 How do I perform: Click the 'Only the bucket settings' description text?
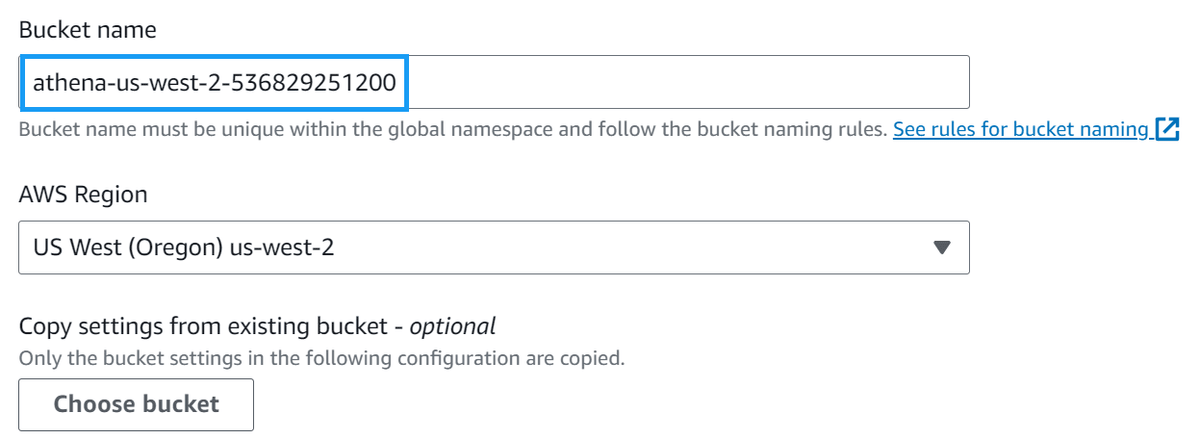[x=321, y=357]
